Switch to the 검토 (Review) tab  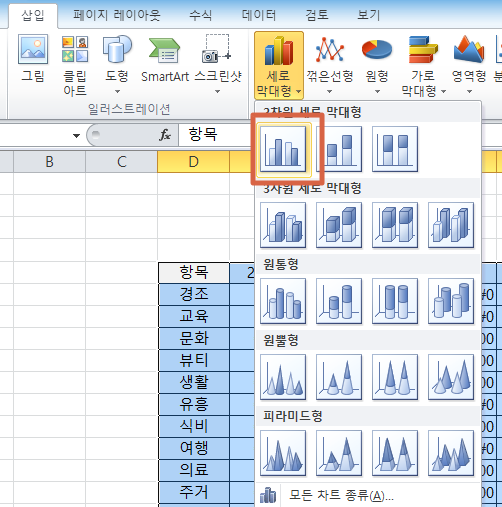click(317, 15)
